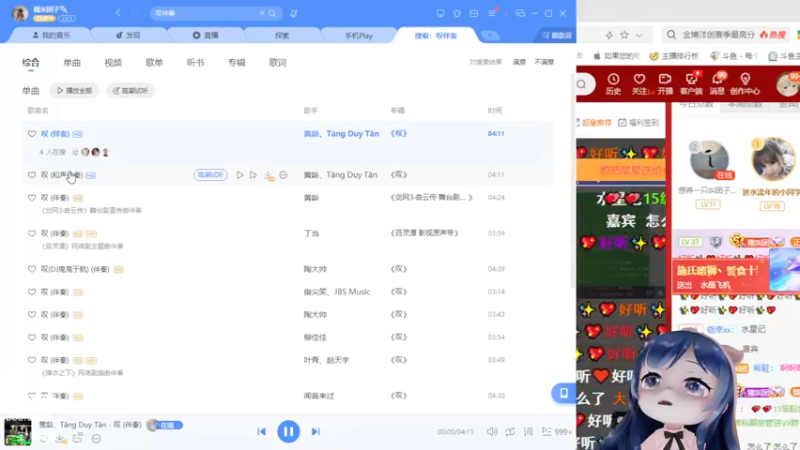Click 不满意 for search result feedback
This screenshot has width=800, height=450.
point(544,62)
